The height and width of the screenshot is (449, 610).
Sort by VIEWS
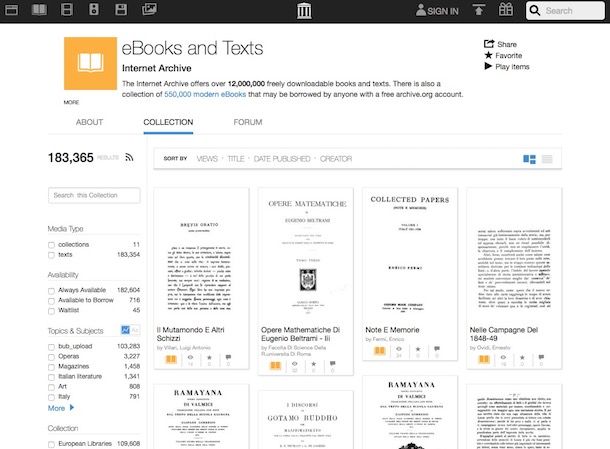pos(207,159)
